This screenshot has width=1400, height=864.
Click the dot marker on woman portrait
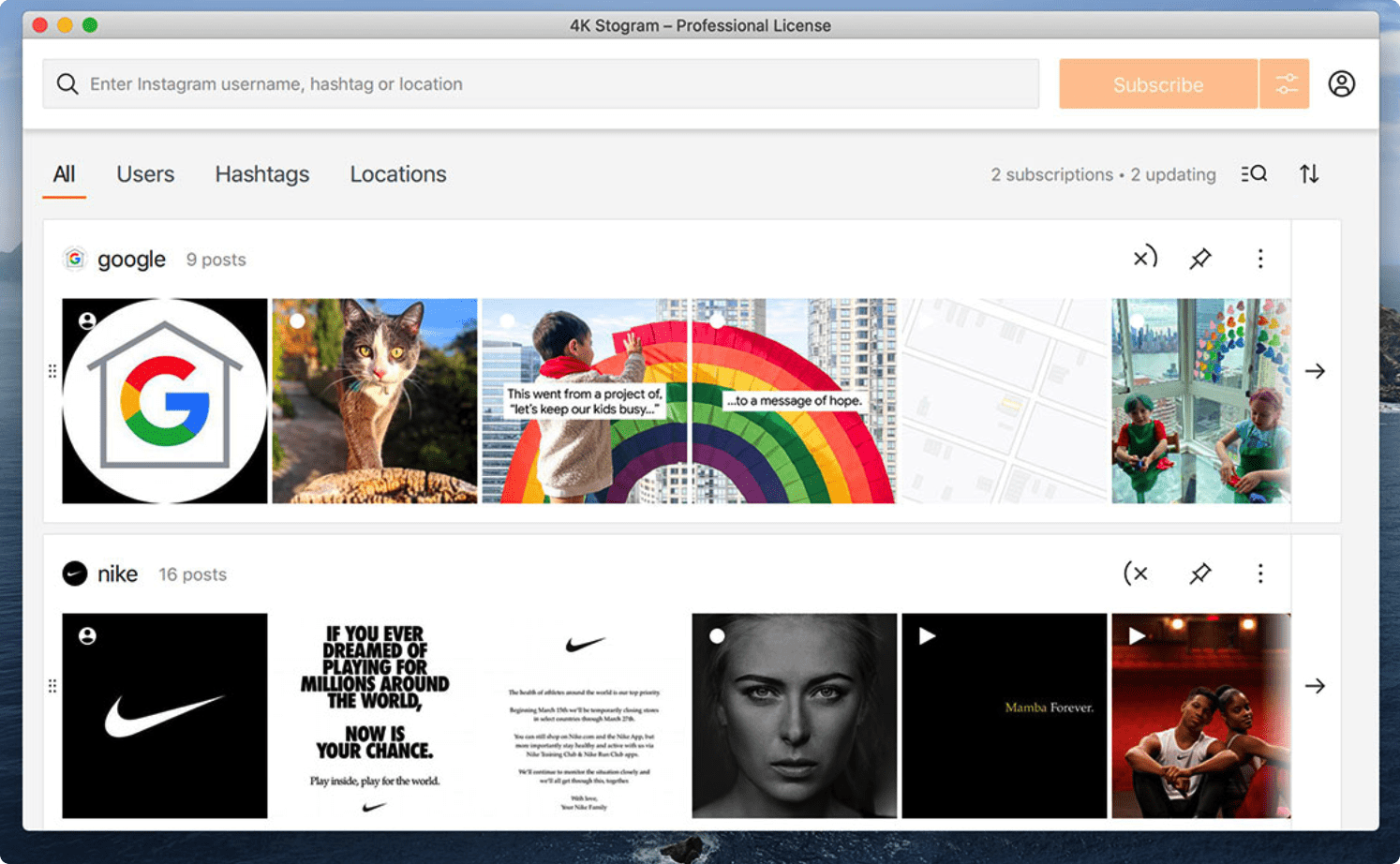[717, 635]
